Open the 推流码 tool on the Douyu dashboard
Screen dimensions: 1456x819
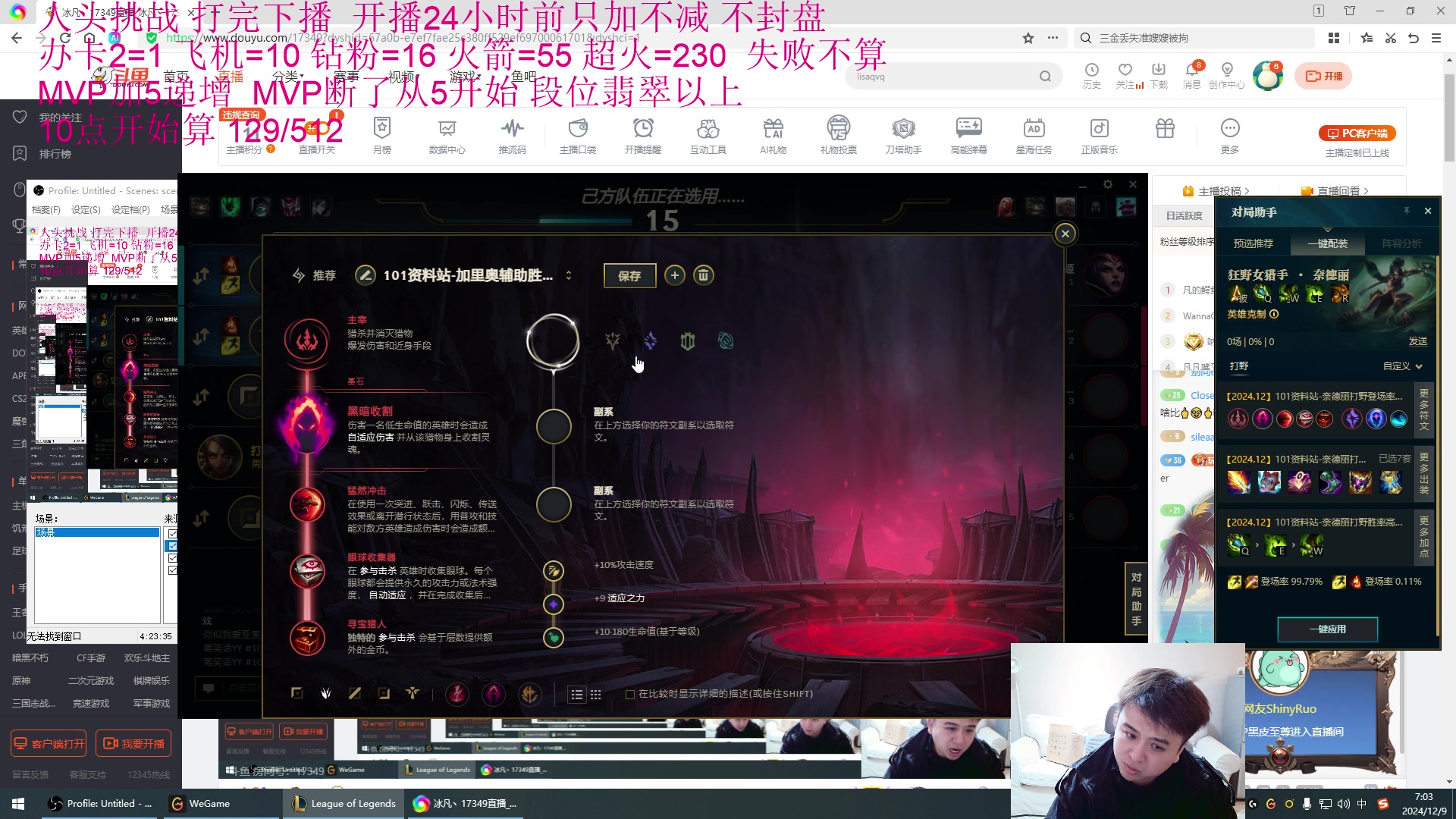click(x=513, y=133)
